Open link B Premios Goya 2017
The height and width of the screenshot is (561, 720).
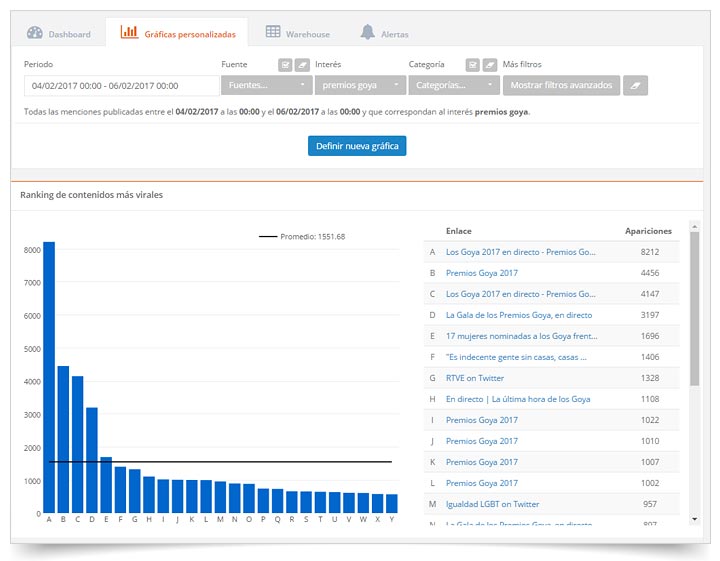tap(482, 273)
